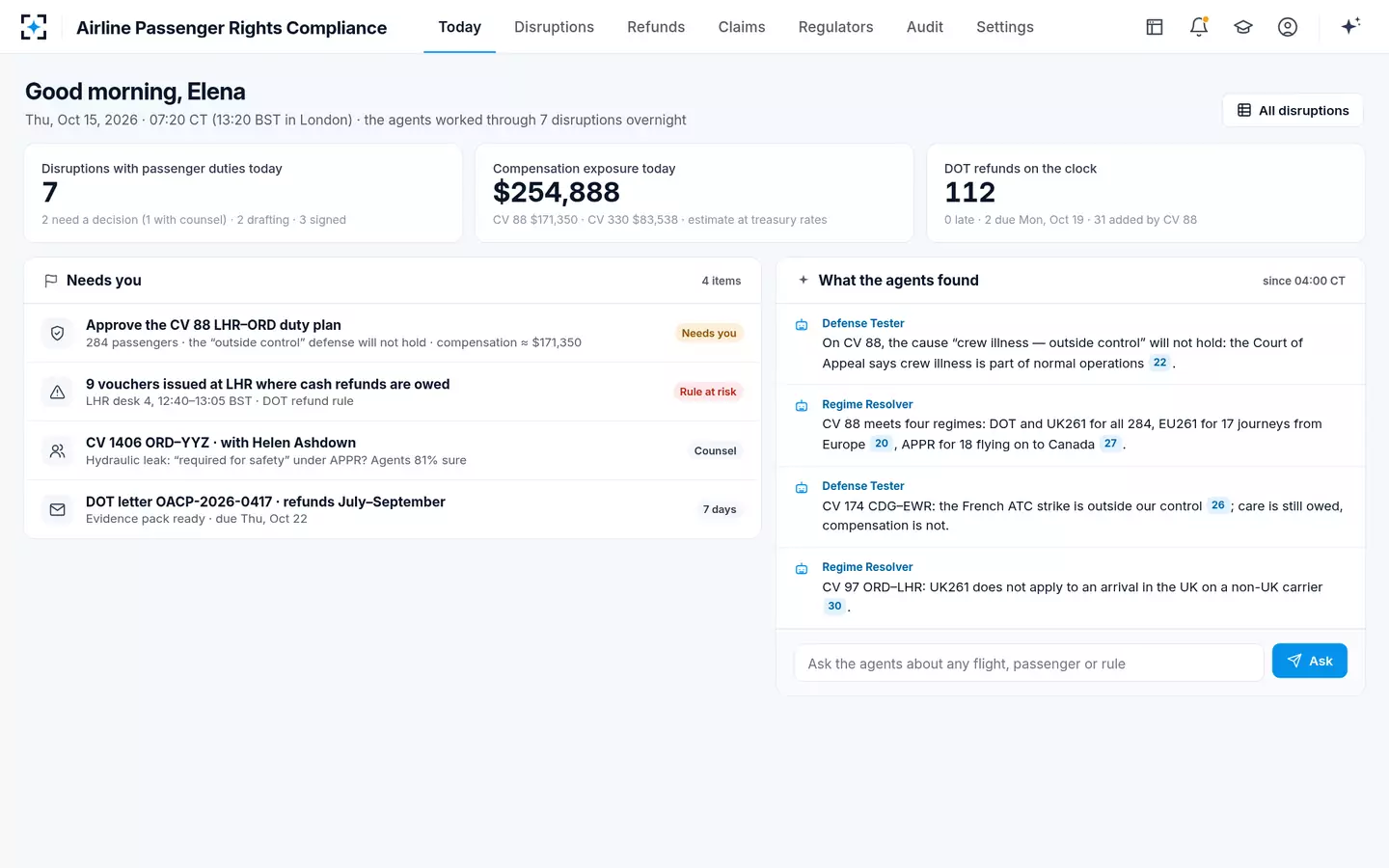
Task: Select the Audit tab
Action: click(x=925, y=27)
